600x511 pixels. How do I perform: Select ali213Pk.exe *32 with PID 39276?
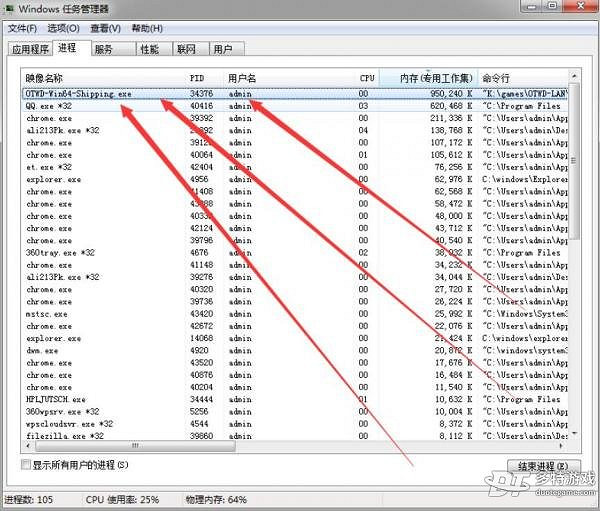[x=295, y=277]
